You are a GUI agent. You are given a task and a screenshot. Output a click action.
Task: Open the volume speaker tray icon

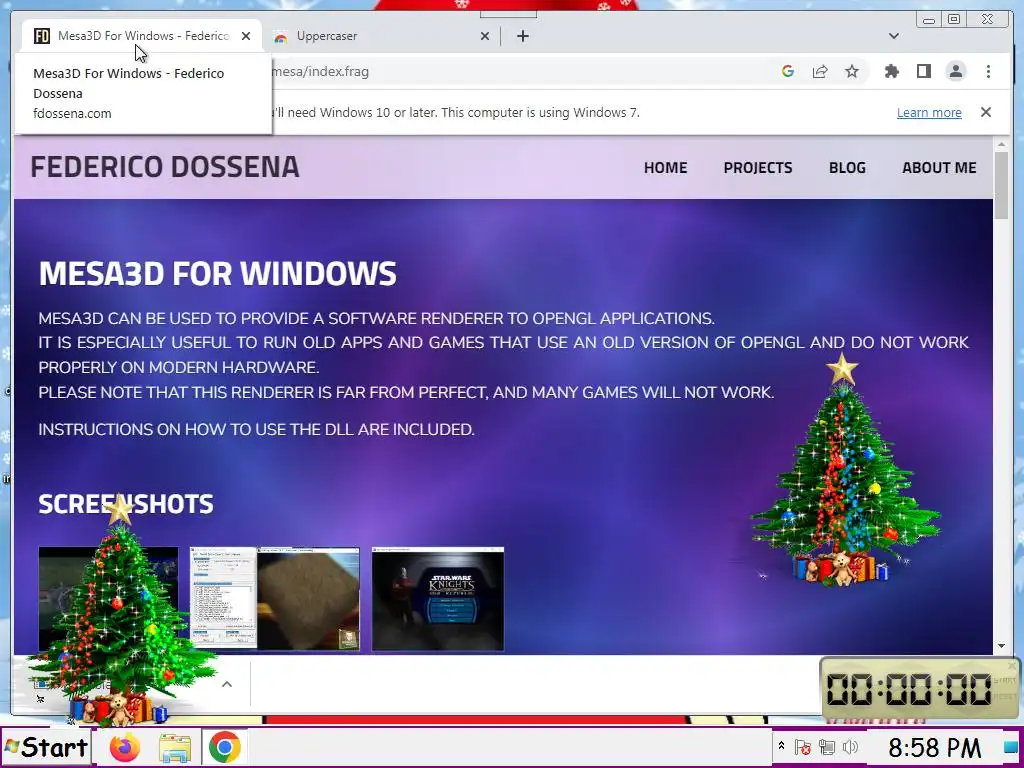click(850, 747)
